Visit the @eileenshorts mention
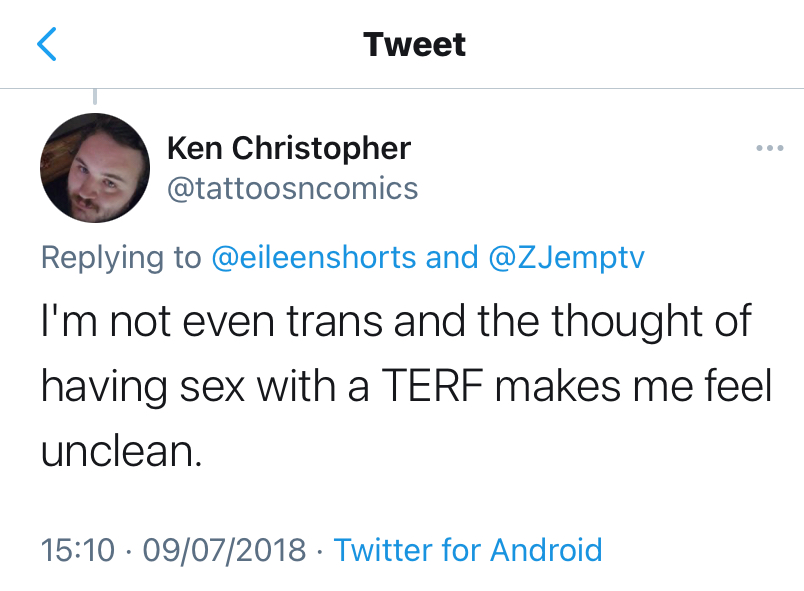 (x=315, y=257)
